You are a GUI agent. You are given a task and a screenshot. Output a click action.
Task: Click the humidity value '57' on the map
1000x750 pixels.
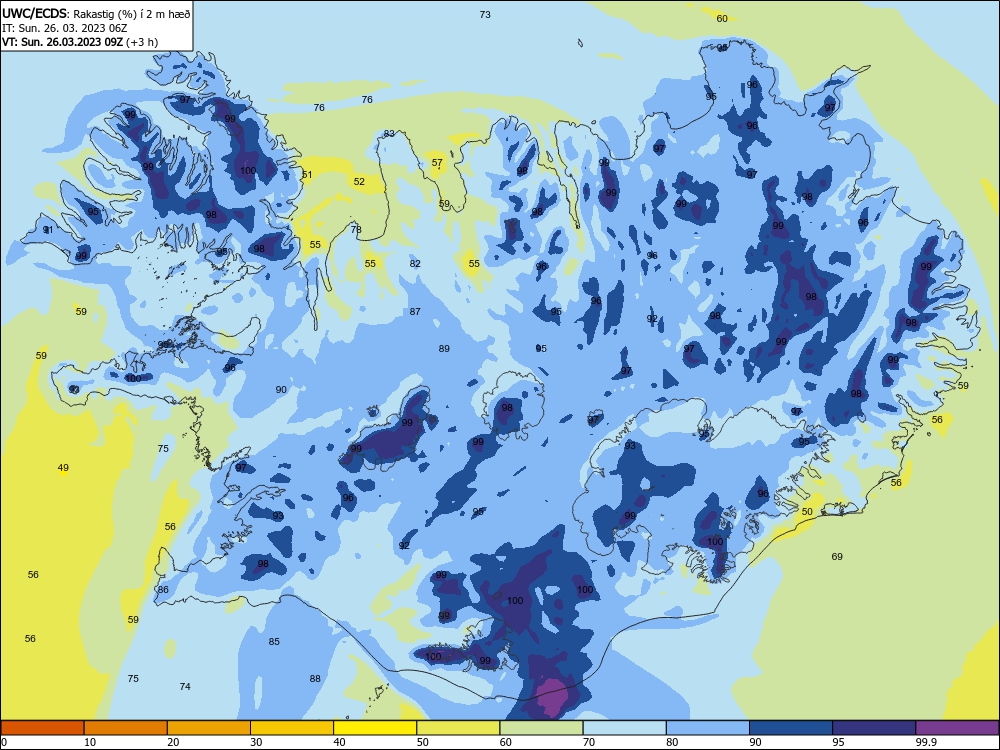point(437,163)
